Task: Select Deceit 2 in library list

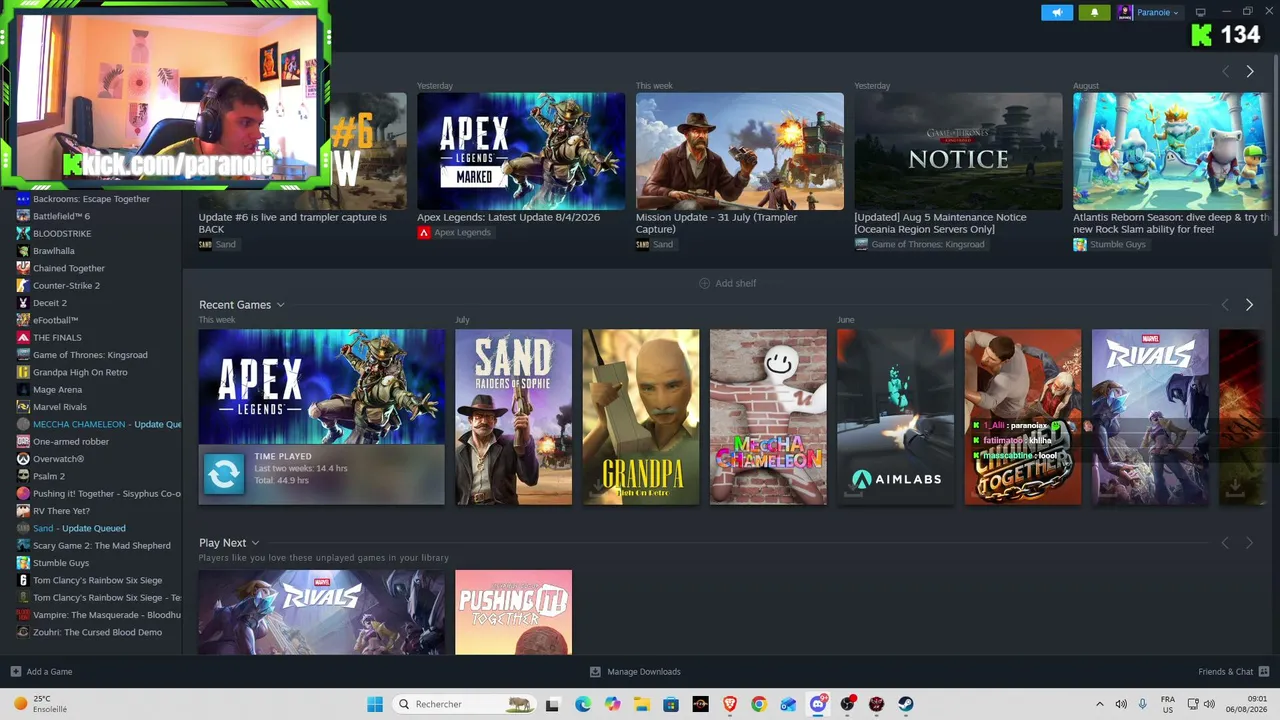Action: click(x=50, y=303)
